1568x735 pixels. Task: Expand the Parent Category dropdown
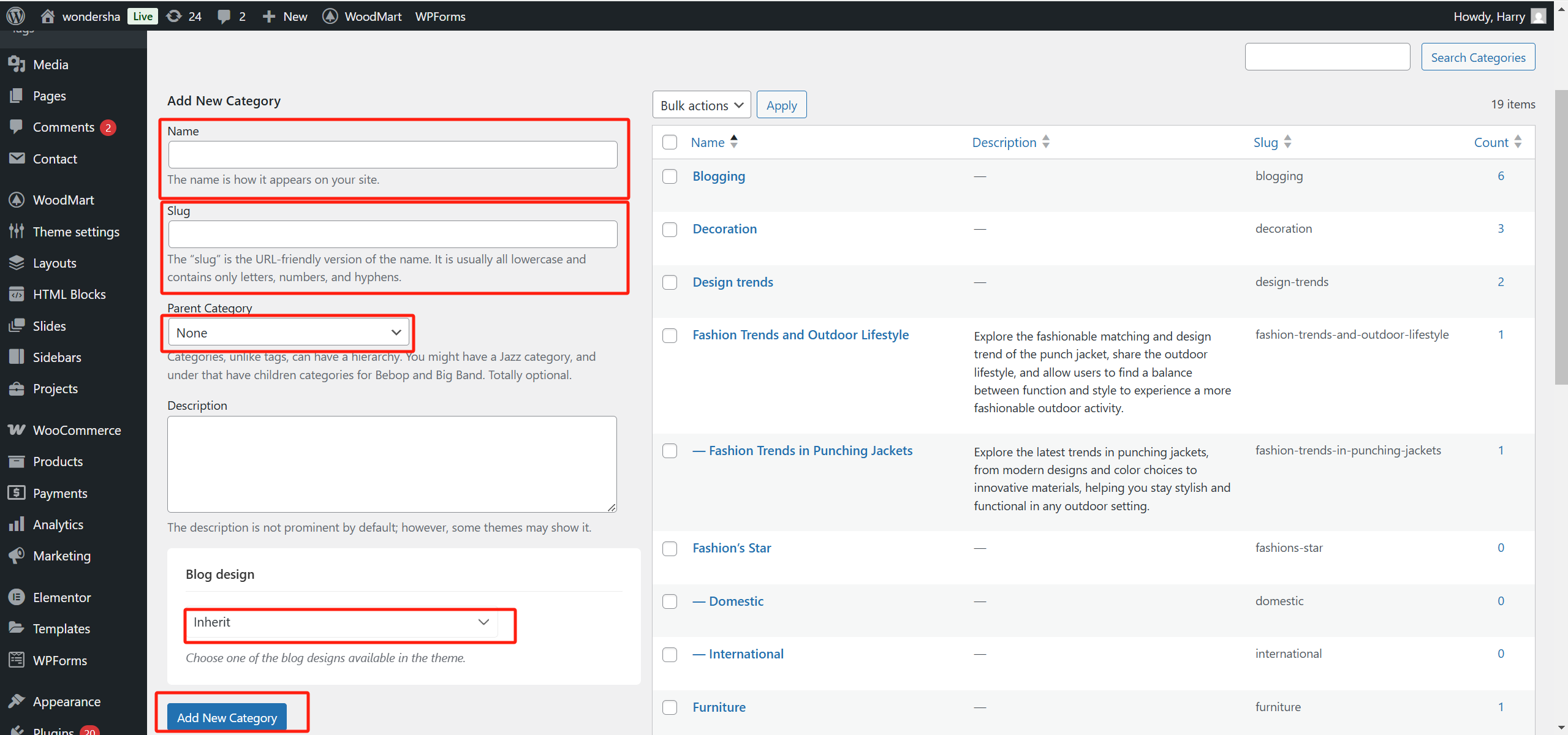coord(288,333)
